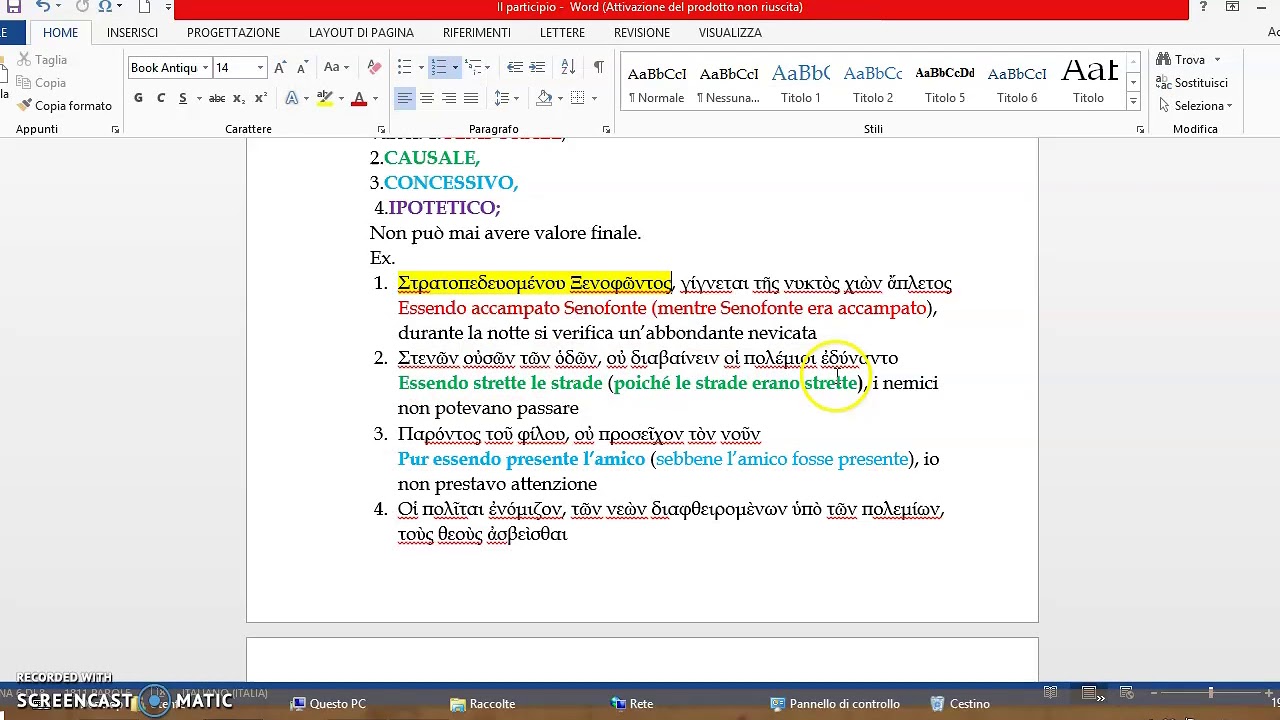The height and width of the screenshot is (720, 1280).
Task: Clear all formatting eraser icon
Action: click(x=374, y=67)
